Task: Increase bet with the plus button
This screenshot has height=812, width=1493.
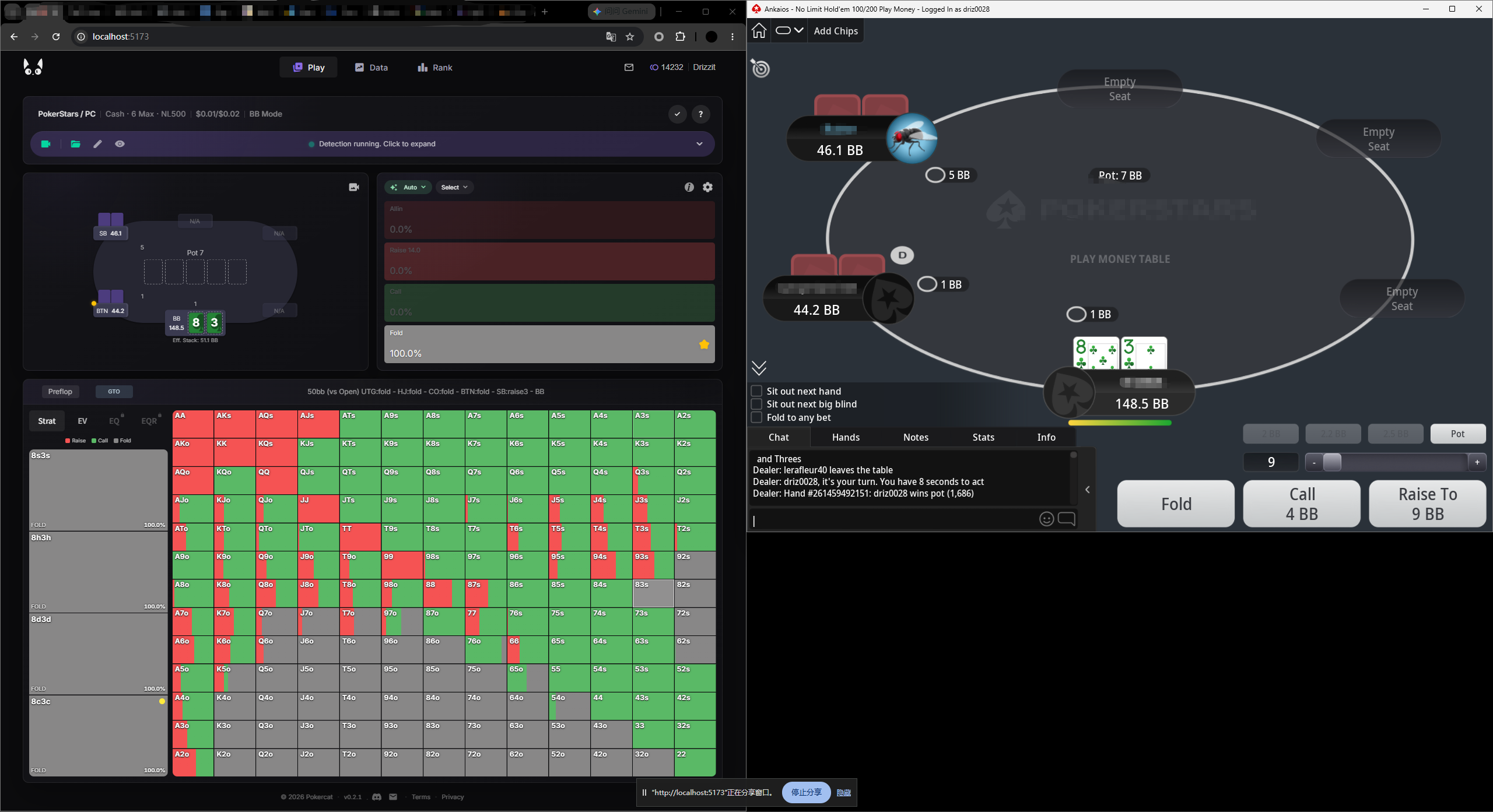Action: pos(1477,462)
